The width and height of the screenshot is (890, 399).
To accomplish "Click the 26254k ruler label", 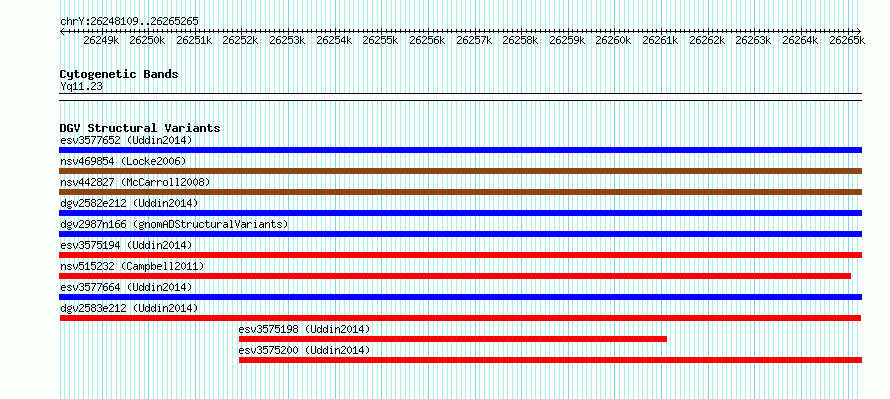I will 334,40.
